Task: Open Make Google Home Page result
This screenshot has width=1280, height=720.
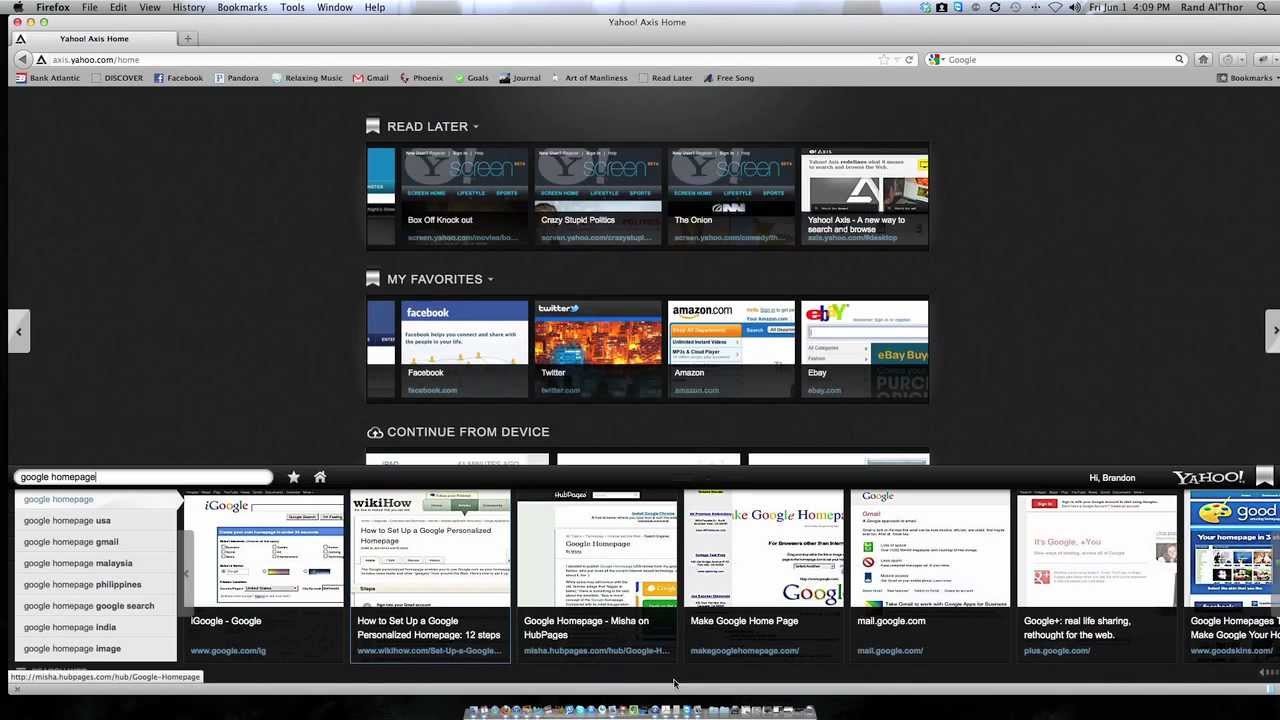Action: (x=764, y=575)
